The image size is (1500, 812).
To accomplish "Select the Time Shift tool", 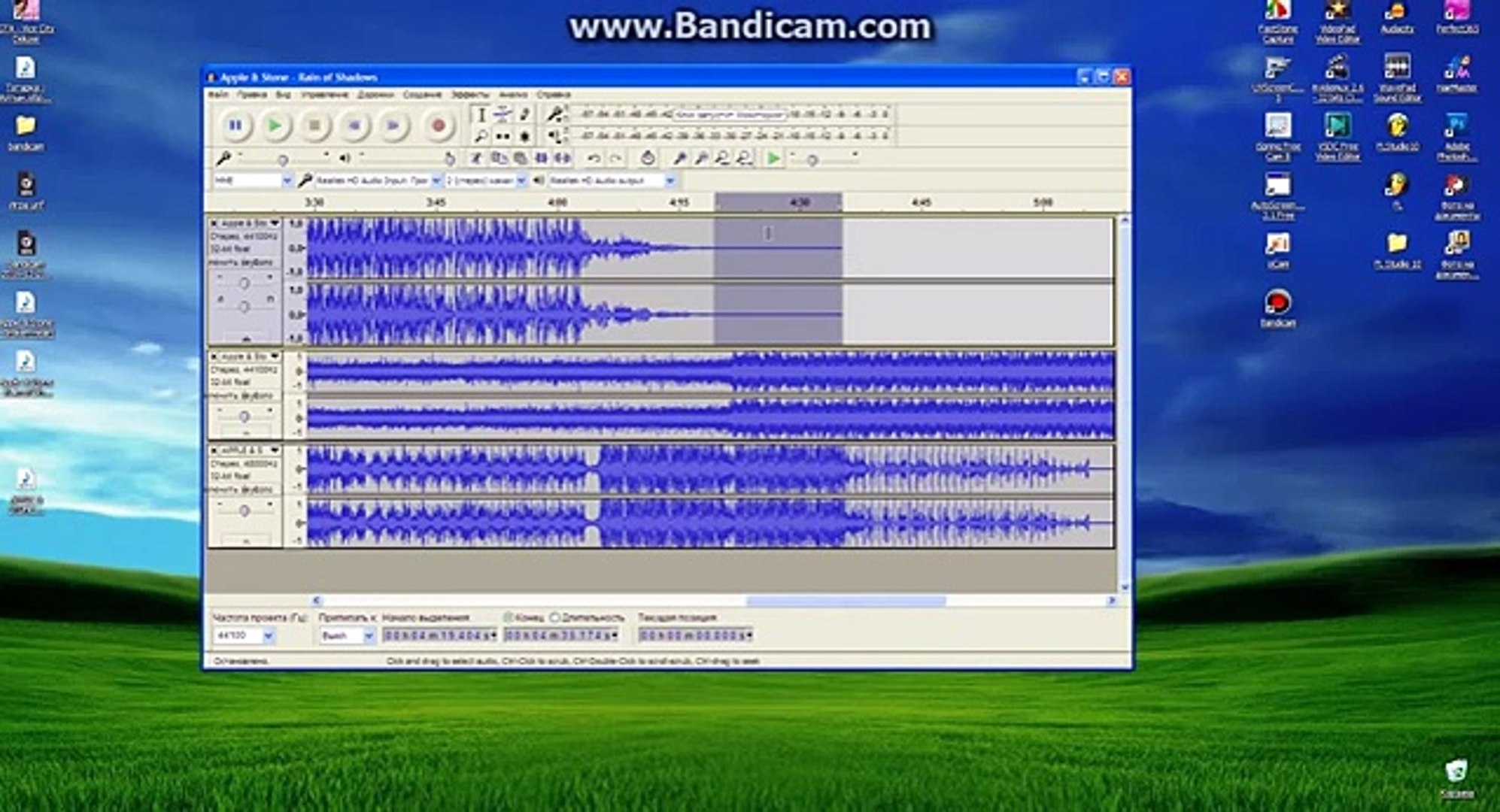I will click(503, 136).
